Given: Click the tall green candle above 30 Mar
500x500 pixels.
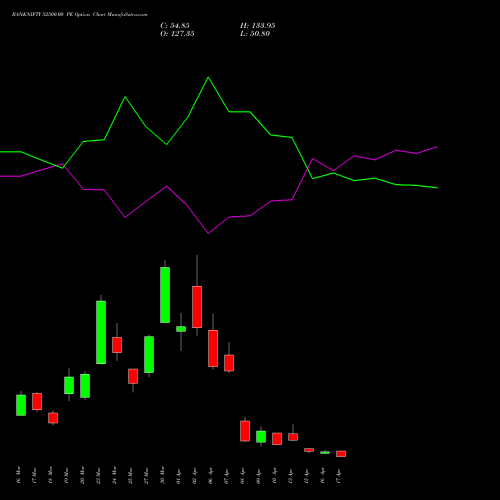Looking at the screenshot, I should click(x=165, y=295).
